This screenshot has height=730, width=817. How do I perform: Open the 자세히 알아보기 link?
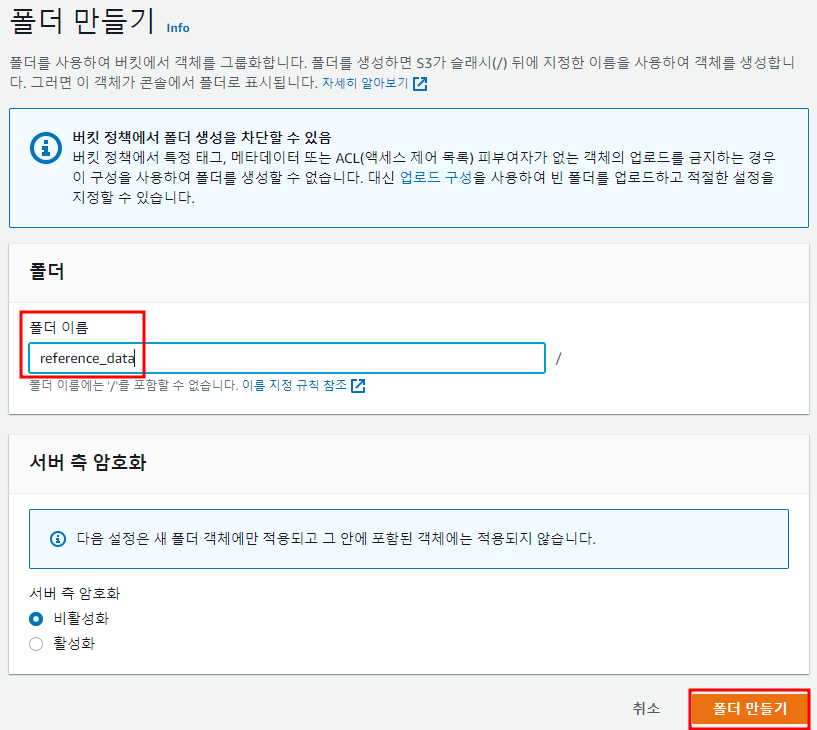tap(365, 83)
